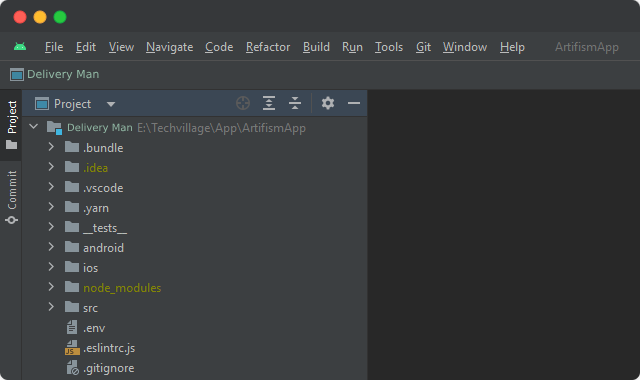The height and width of the screenshot is (380, 640).
Task: Expand the .bundle folder
Action: (51, 147)
